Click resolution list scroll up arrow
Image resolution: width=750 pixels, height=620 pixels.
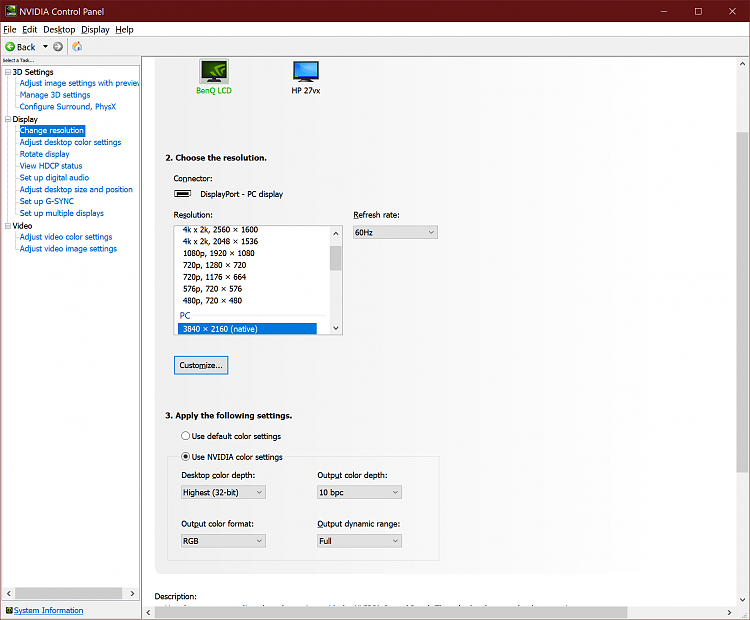pyautogui.click(x=336, y=233)
